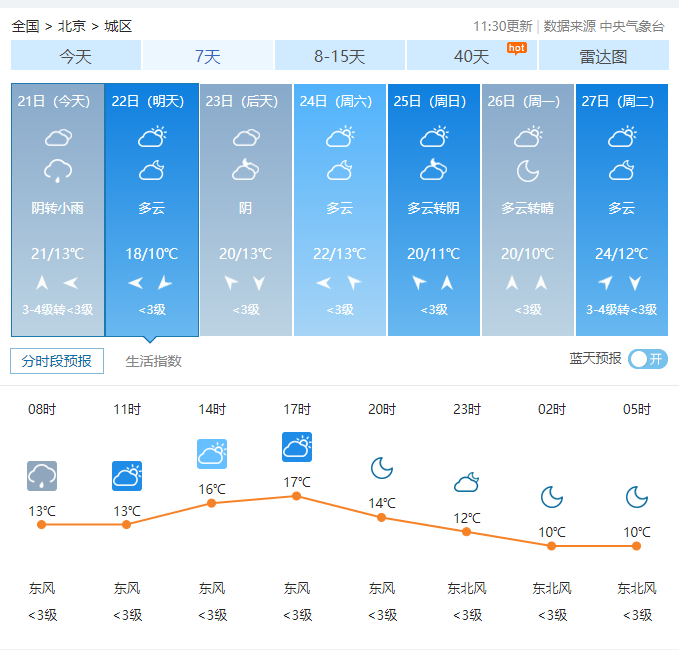
Task: Click the moon icon at 05时
Action: pos(637,497)
